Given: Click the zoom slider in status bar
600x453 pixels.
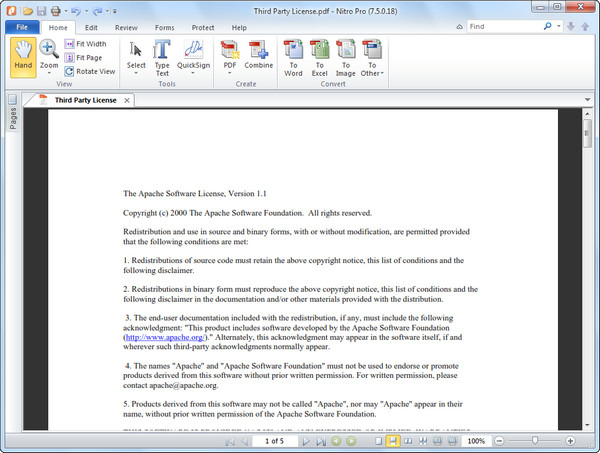Looking at the screenshot, I should click(x=536, y=441).
